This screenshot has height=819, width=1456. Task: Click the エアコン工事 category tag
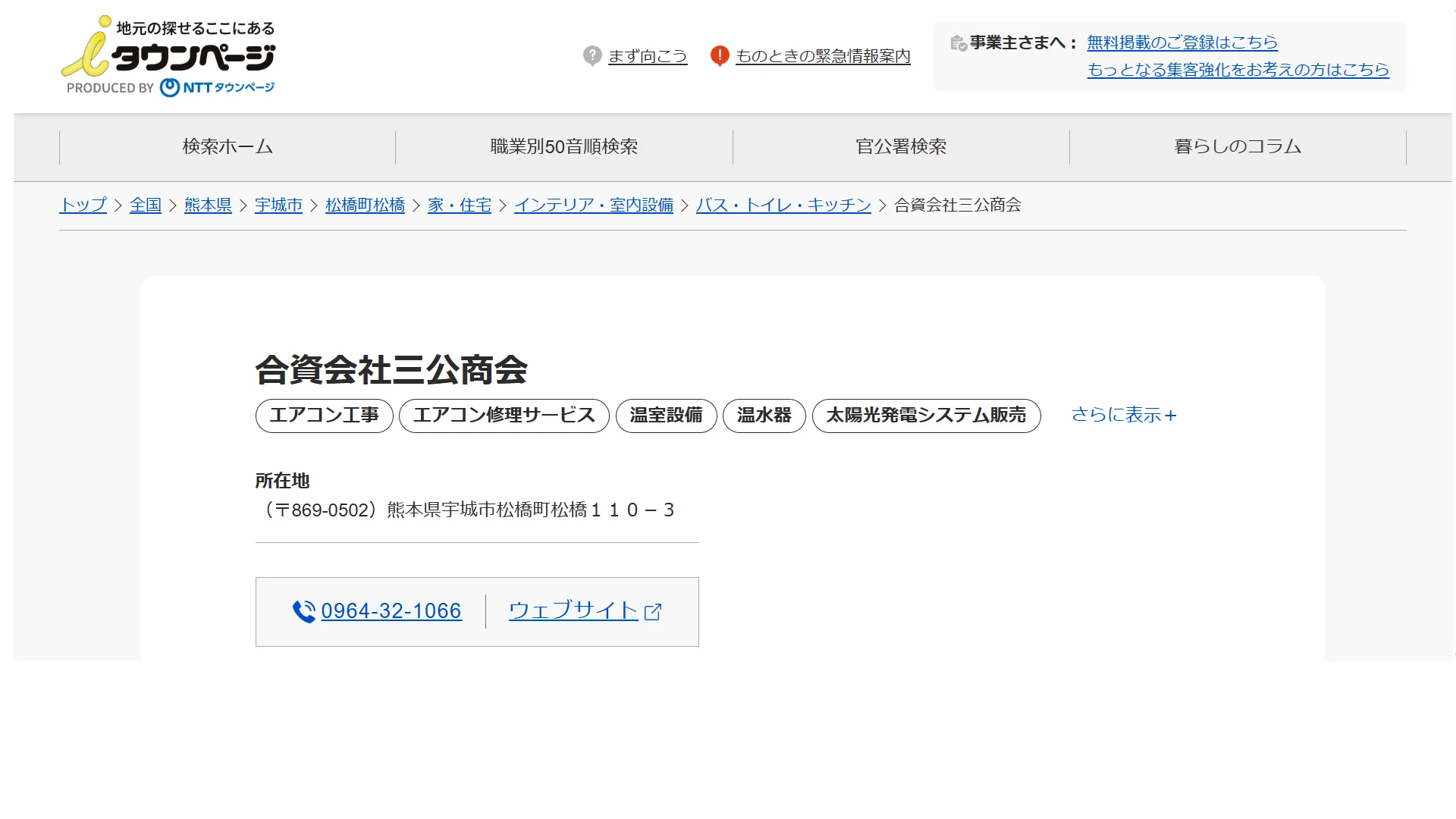pyautogui.click(x=324, y=416)
